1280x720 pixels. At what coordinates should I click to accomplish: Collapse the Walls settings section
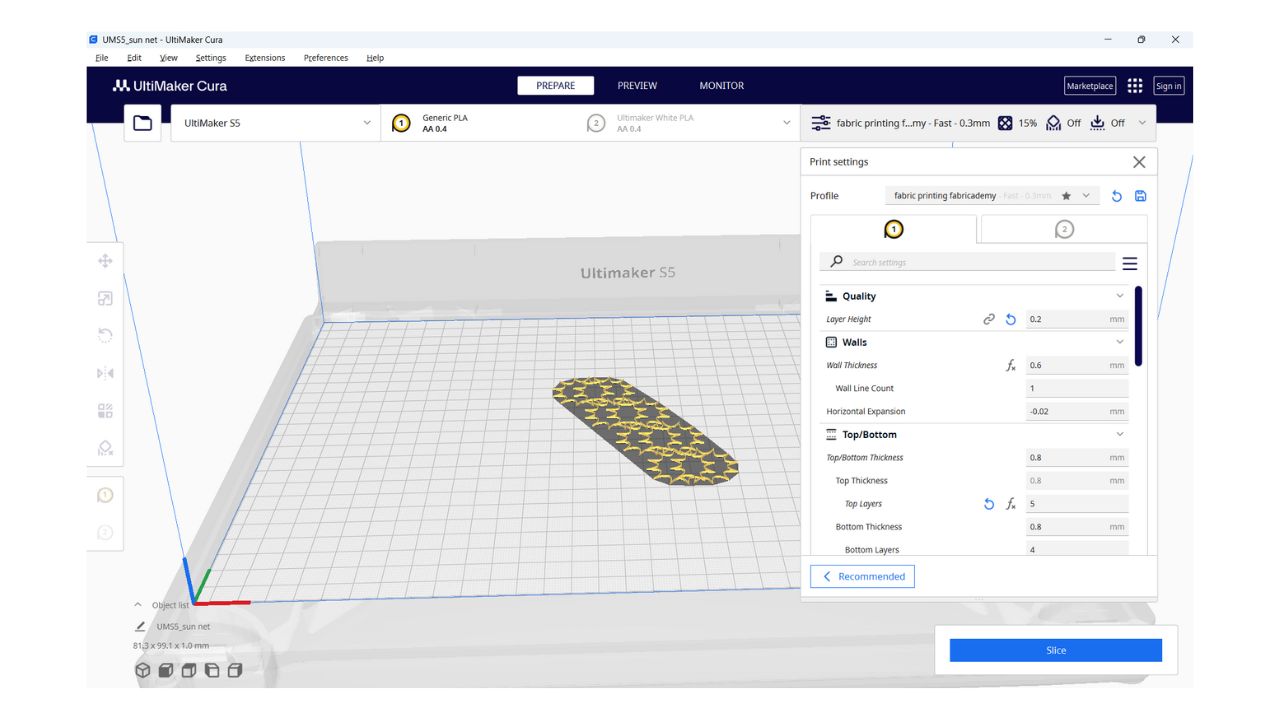[1119, 342]
